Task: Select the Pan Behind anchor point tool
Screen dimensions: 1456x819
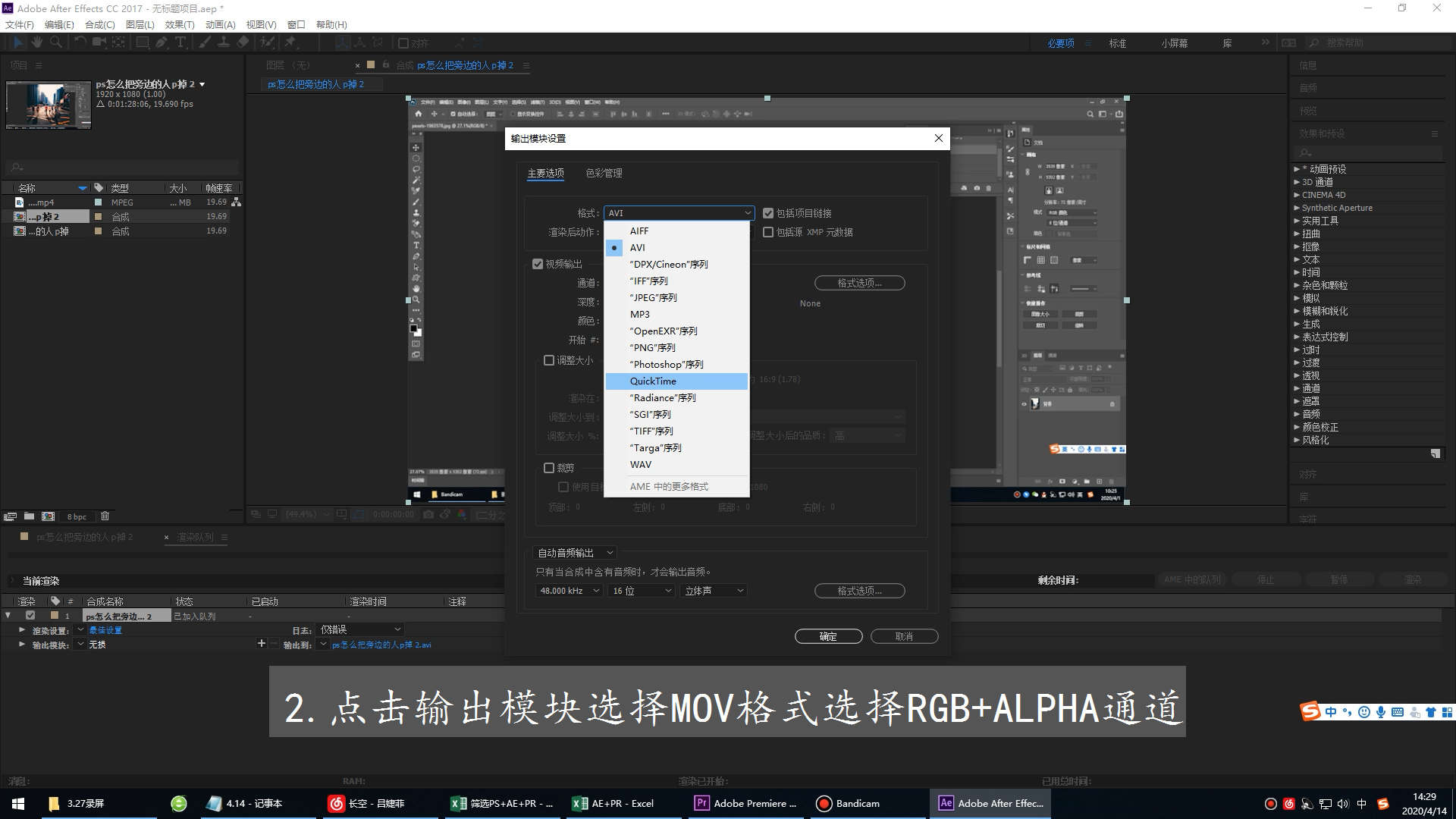Action: tap(118, 42)
